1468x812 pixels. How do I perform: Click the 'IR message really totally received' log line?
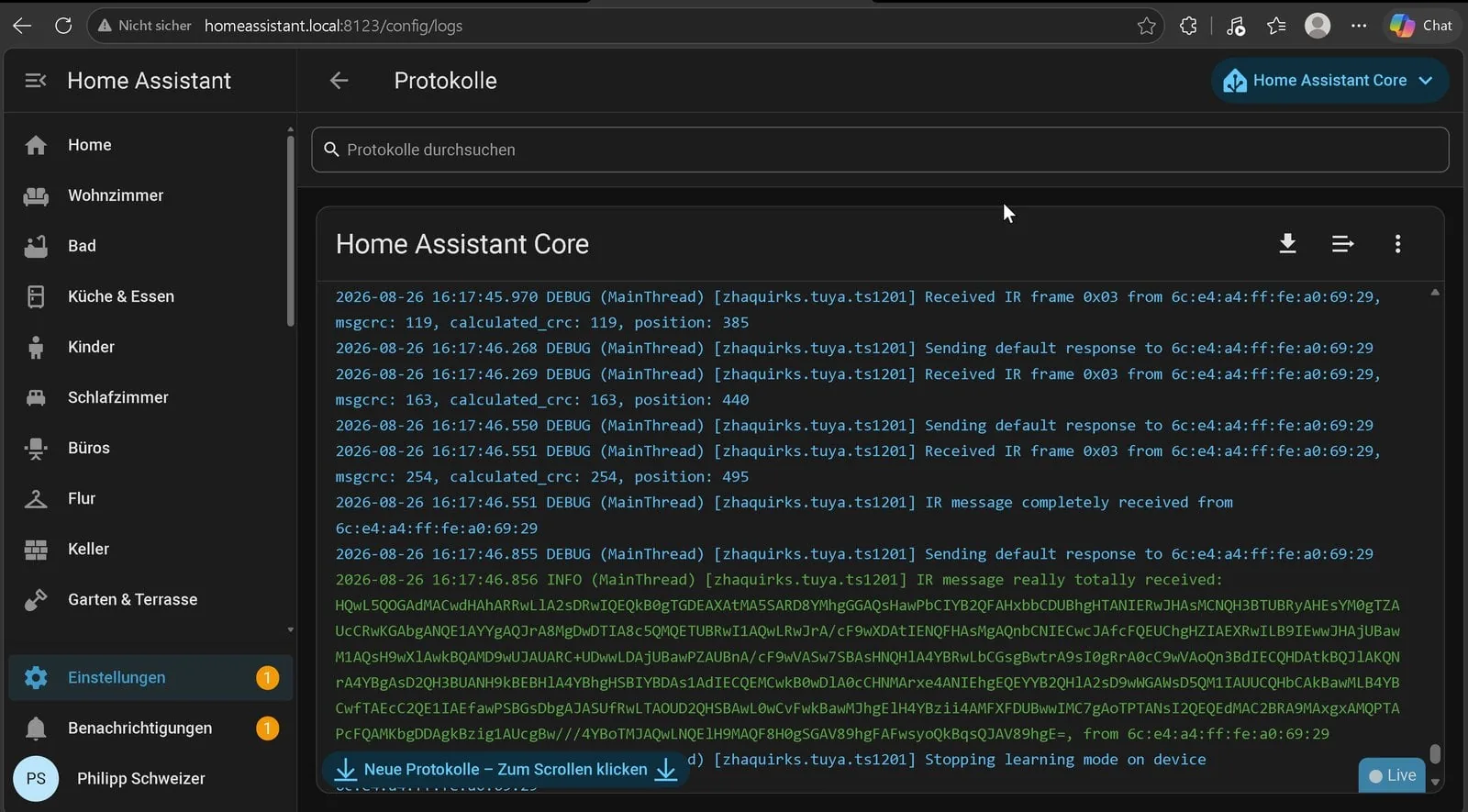(779, 580)
